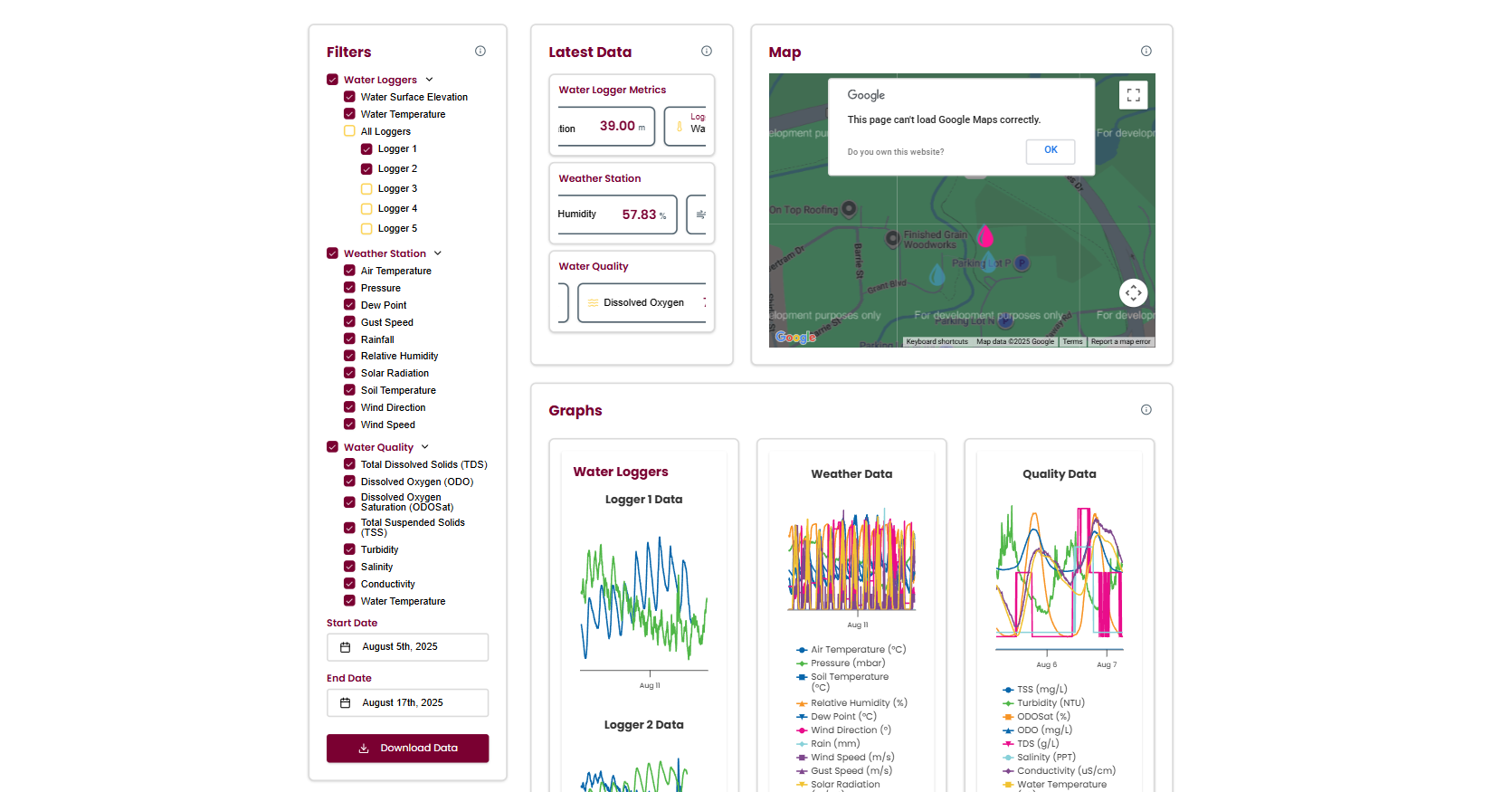Uncheck the Rainfall filter
This screenshot has width=1512, height=792.
tap(349, 339)
